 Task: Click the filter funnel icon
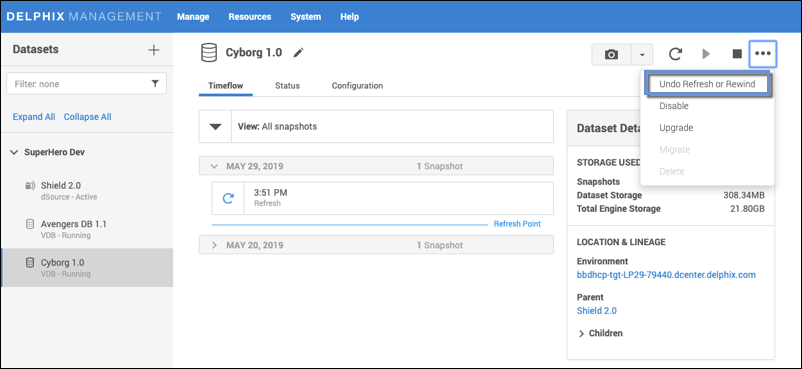click(x=155, y=83)
